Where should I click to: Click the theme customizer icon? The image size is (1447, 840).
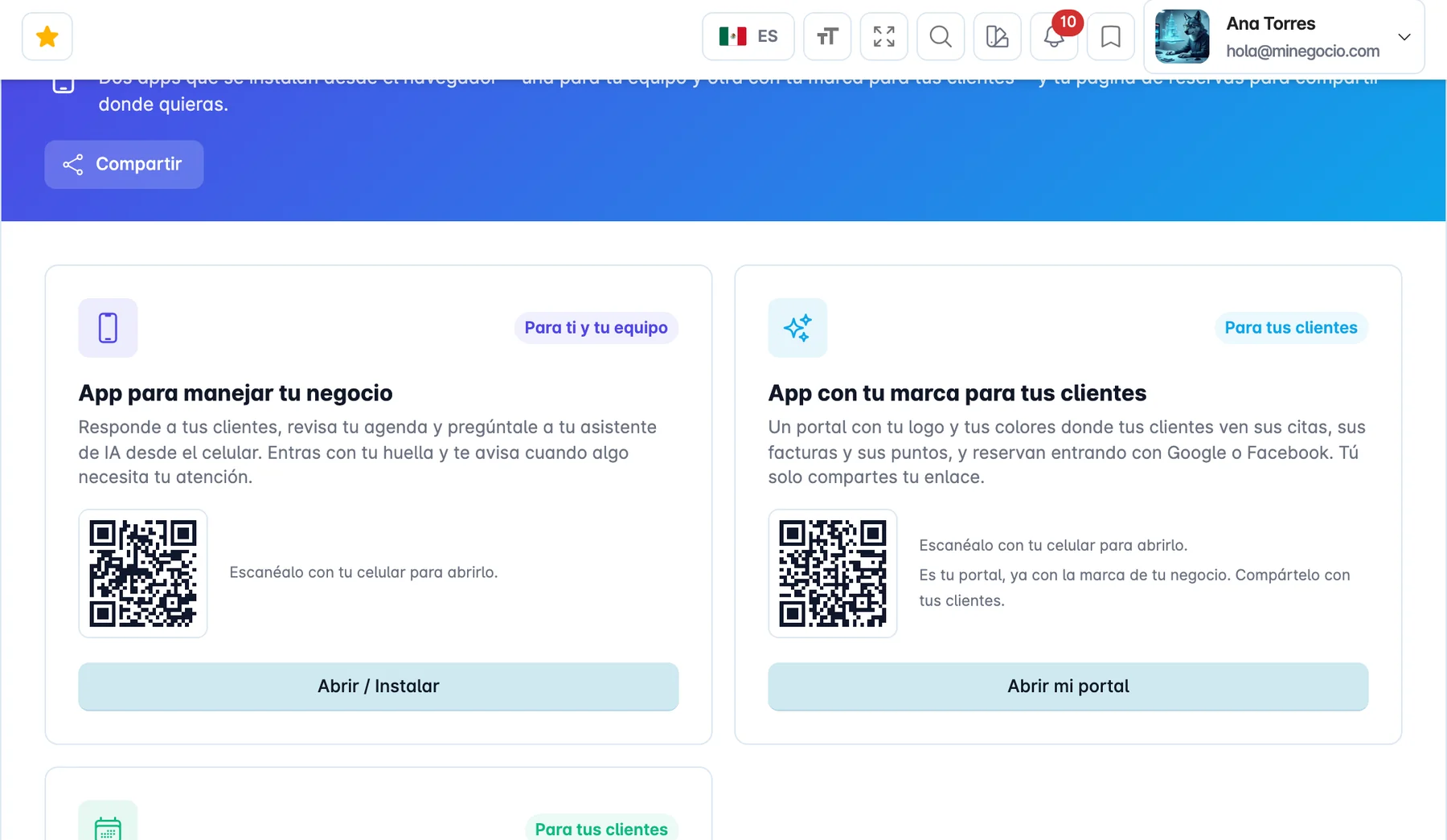pos(998,37)
